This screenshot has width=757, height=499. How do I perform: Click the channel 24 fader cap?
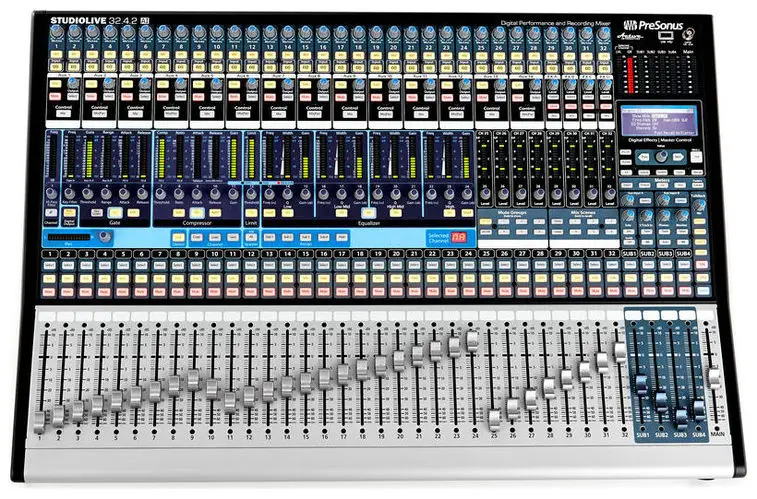pyautogui.click(x=472, y=340)
